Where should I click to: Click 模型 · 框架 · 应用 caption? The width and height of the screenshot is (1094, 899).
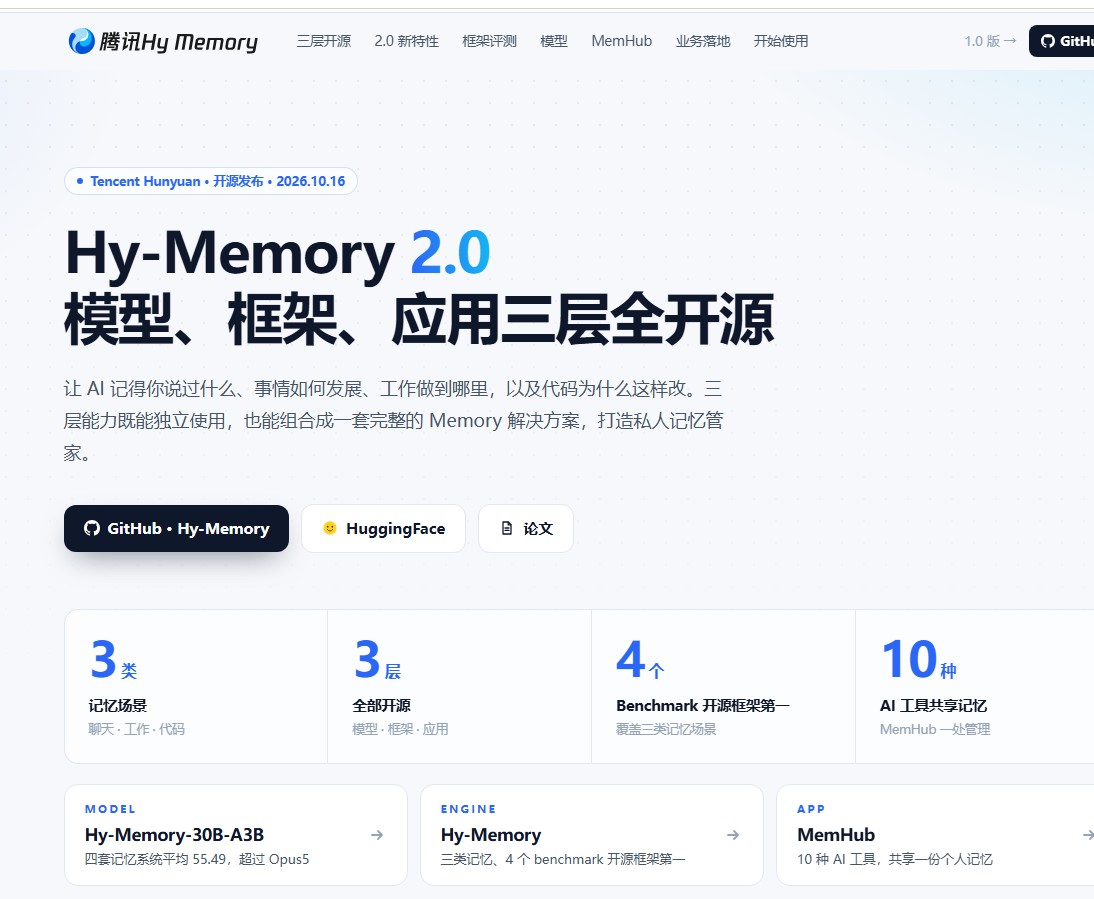click(x=400, y=730)
